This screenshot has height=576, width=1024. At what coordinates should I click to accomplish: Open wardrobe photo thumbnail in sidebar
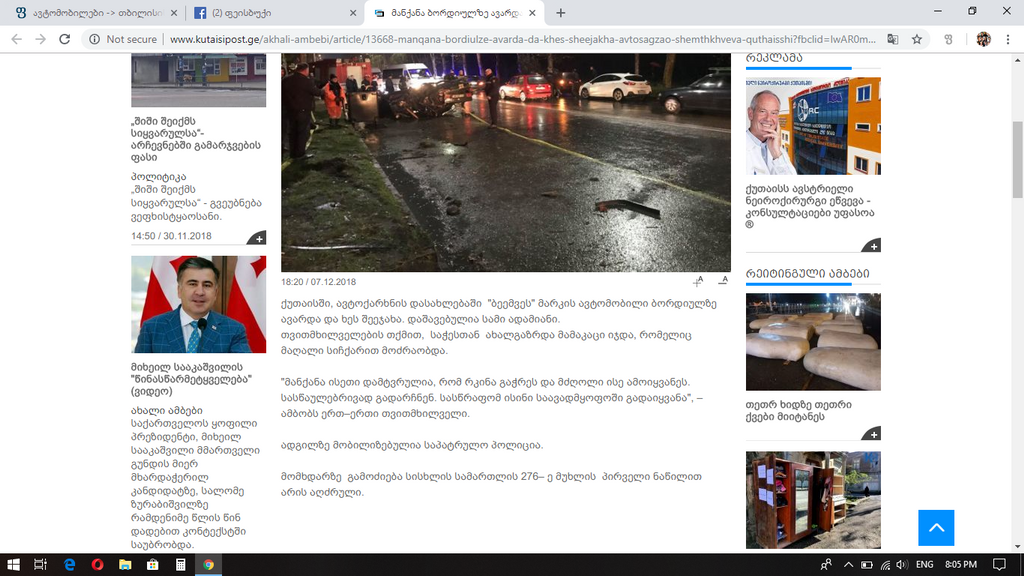[x=813, y=500]
